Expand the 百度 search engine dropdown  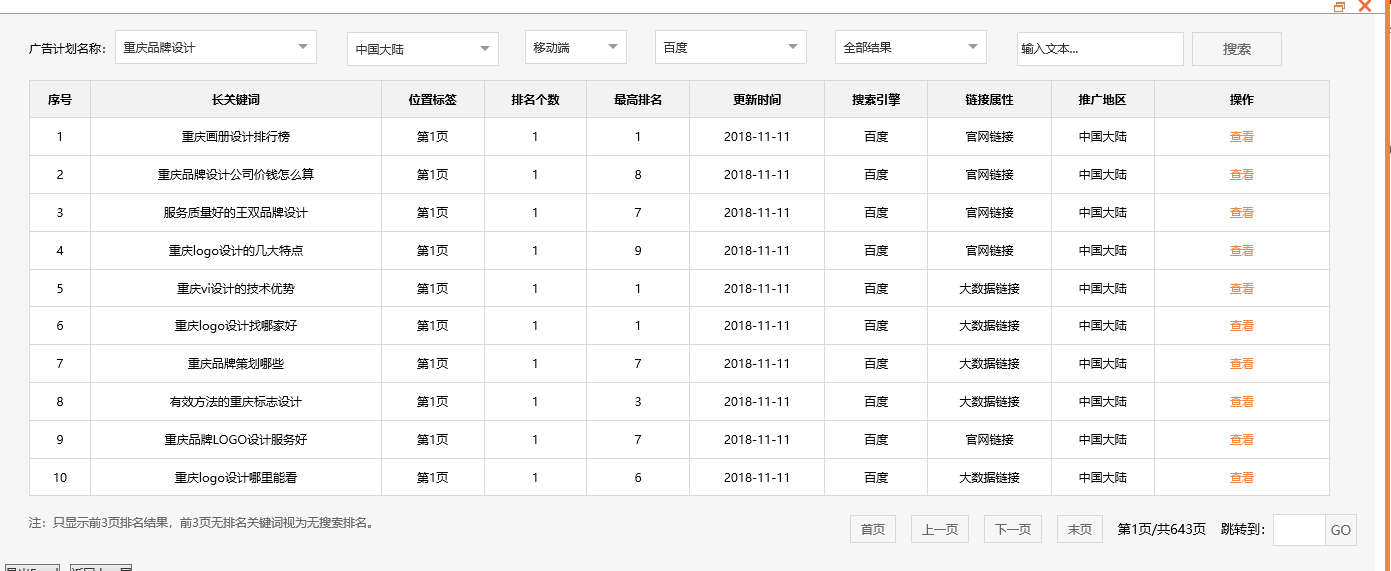click(x=731, y=47)
